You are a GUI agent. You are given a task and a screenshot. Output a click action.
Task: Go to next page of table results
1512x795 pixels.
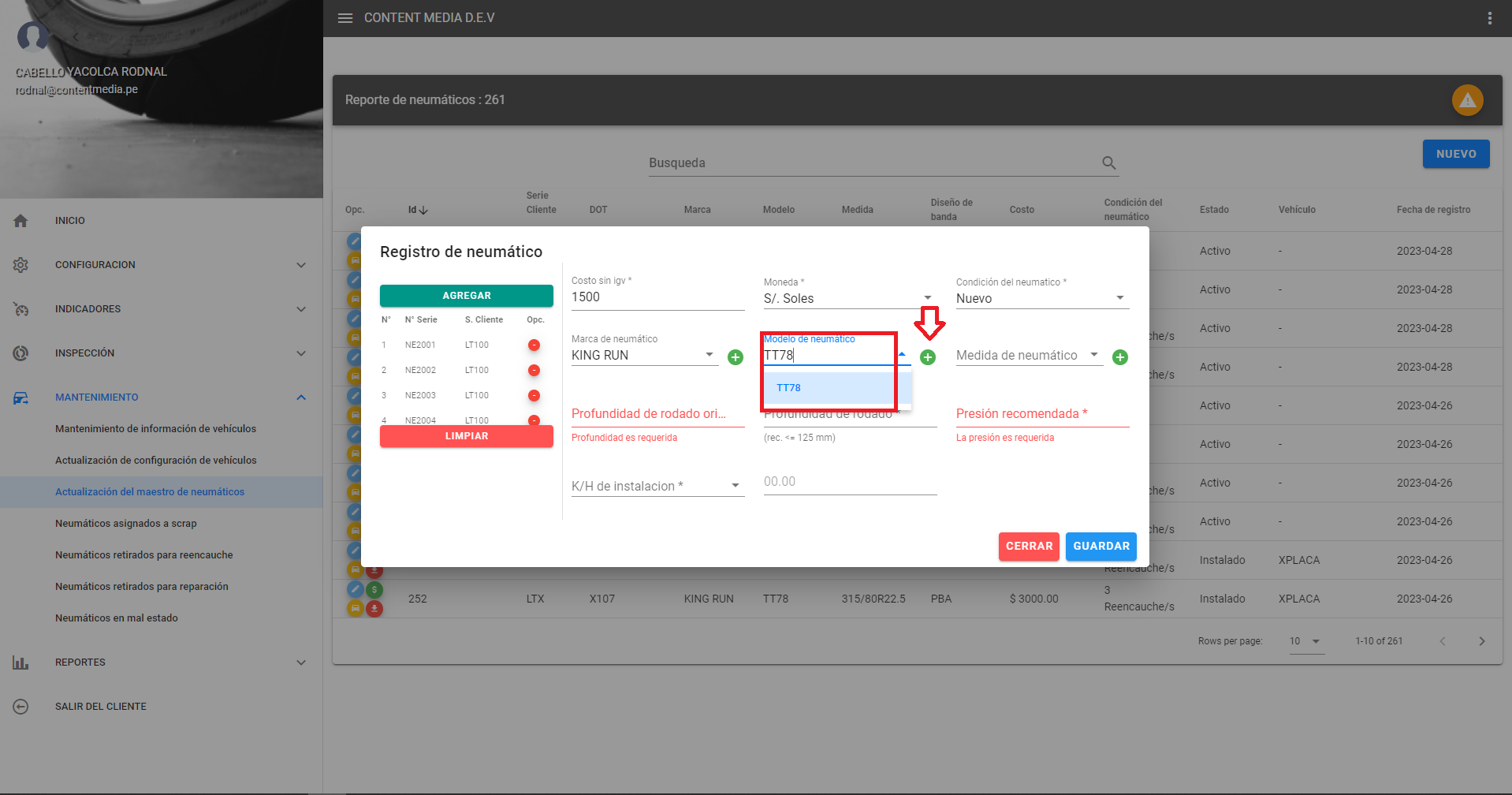click(1481, 641)
